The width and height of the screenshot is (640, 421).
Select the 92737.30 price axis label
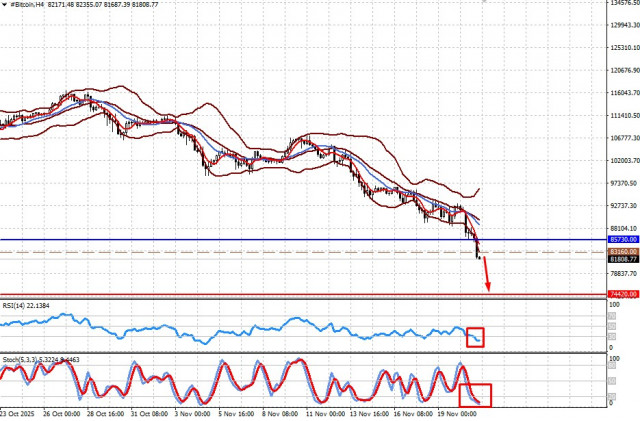coord(623,205)
